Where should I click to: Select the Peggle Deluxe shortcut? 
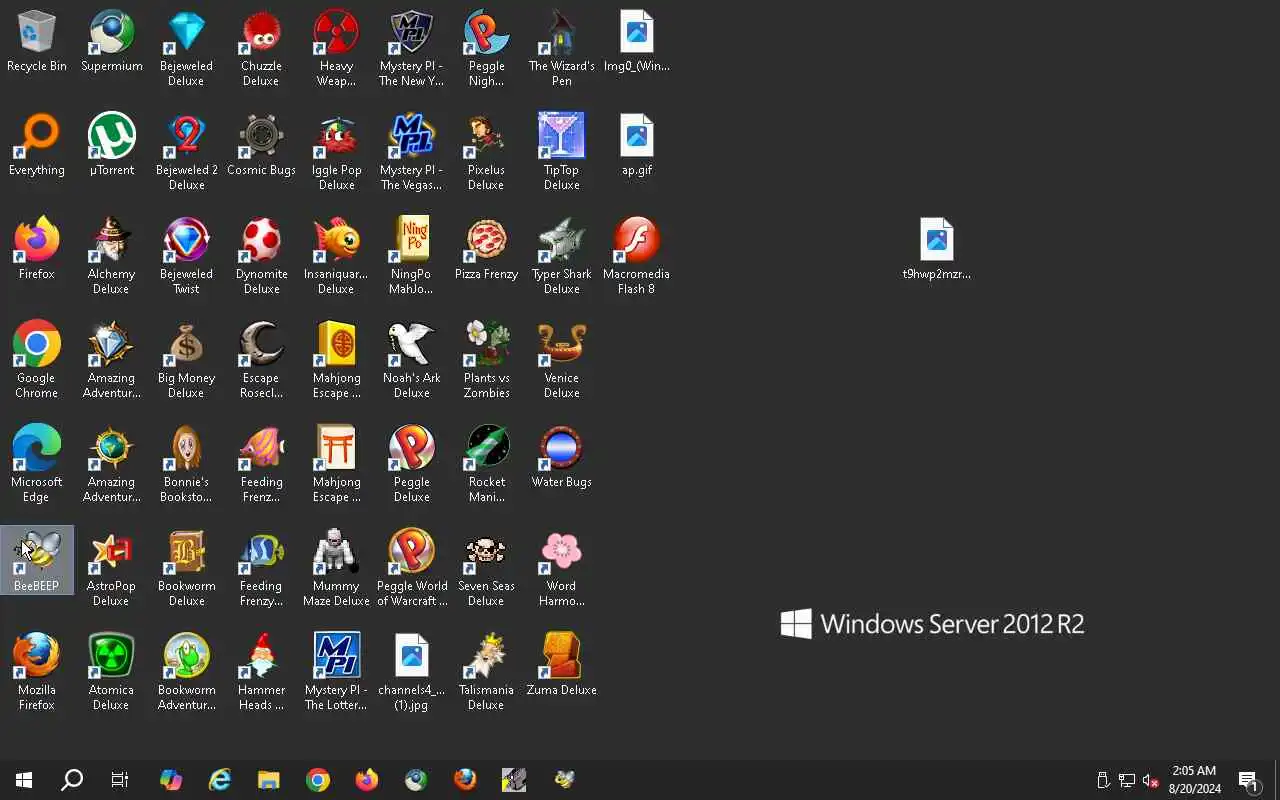pyautogui.click(x=411, y=465)
